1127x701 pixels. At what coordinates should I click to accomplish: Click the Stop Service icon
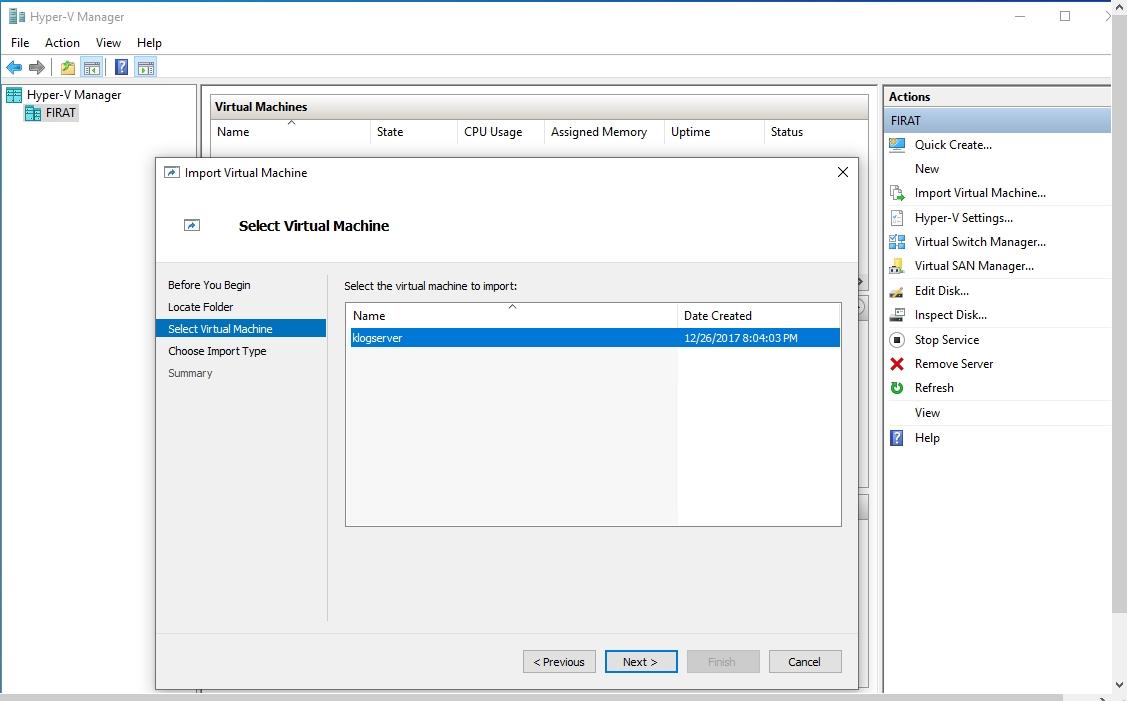pos(897,339)
